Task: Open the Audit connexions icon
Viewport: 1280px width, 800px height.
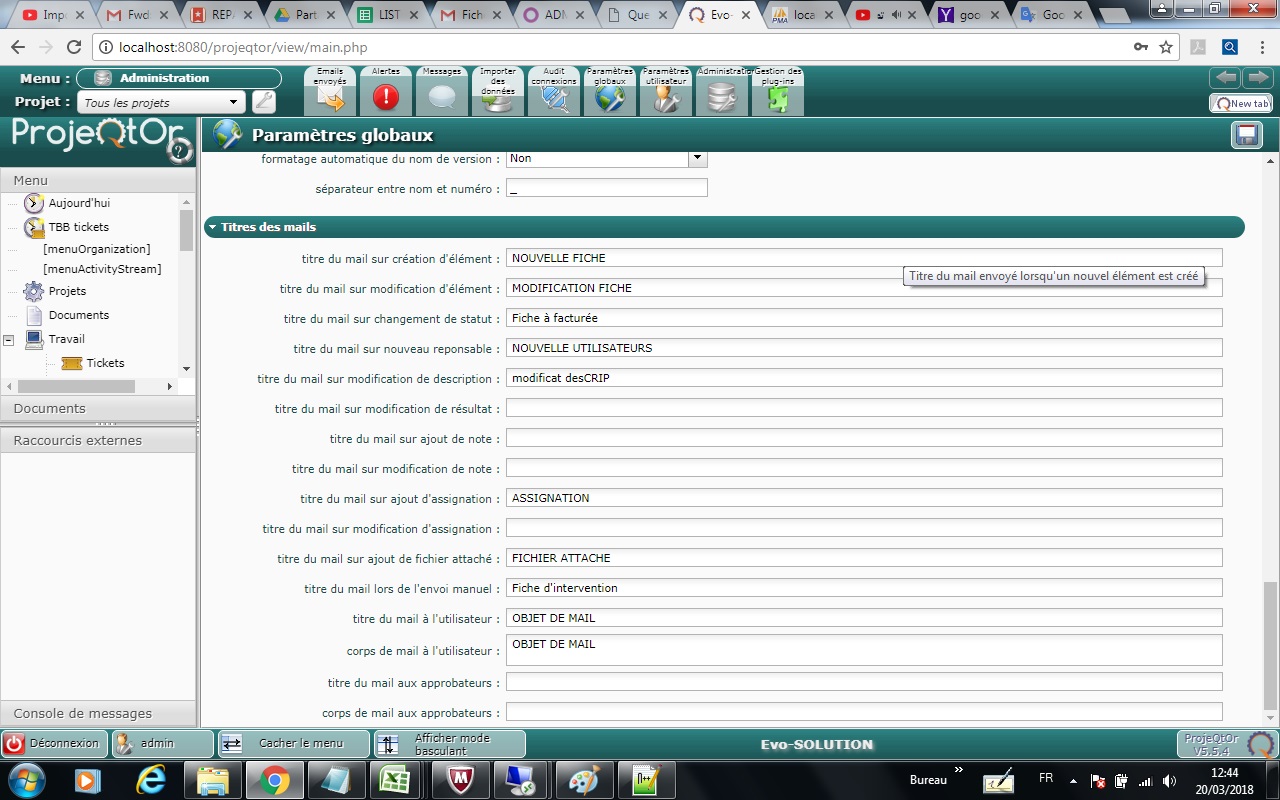Action: click(554, 97)
